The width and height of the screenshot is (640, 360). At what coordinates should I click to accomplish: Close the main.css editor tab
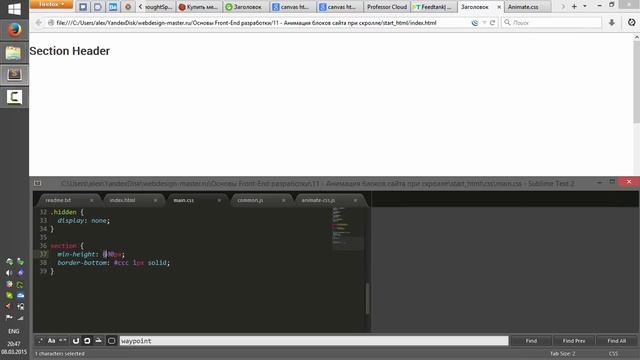pyautogui.click(x=219, y=200)
